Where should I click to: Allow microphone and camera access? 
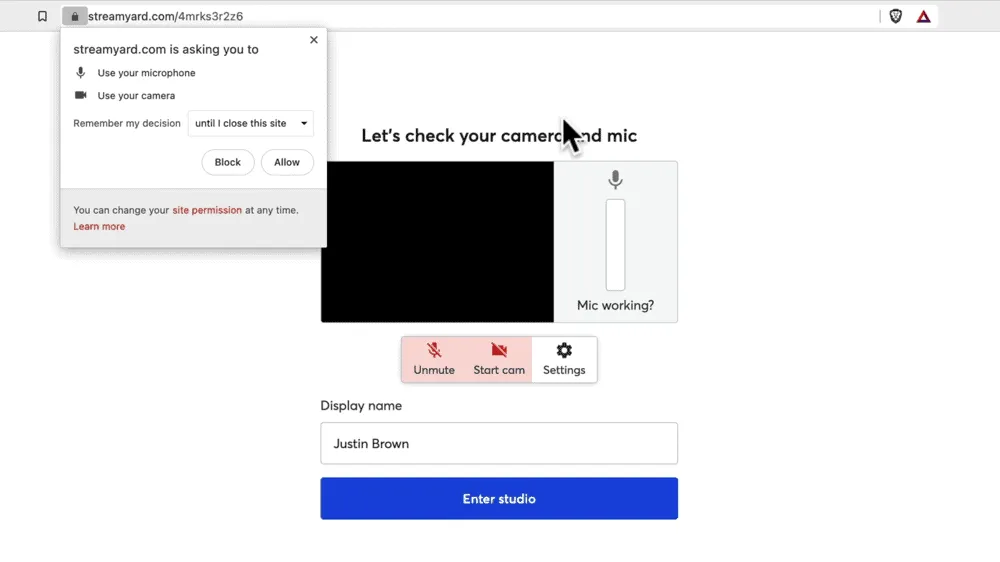(287, 162)
